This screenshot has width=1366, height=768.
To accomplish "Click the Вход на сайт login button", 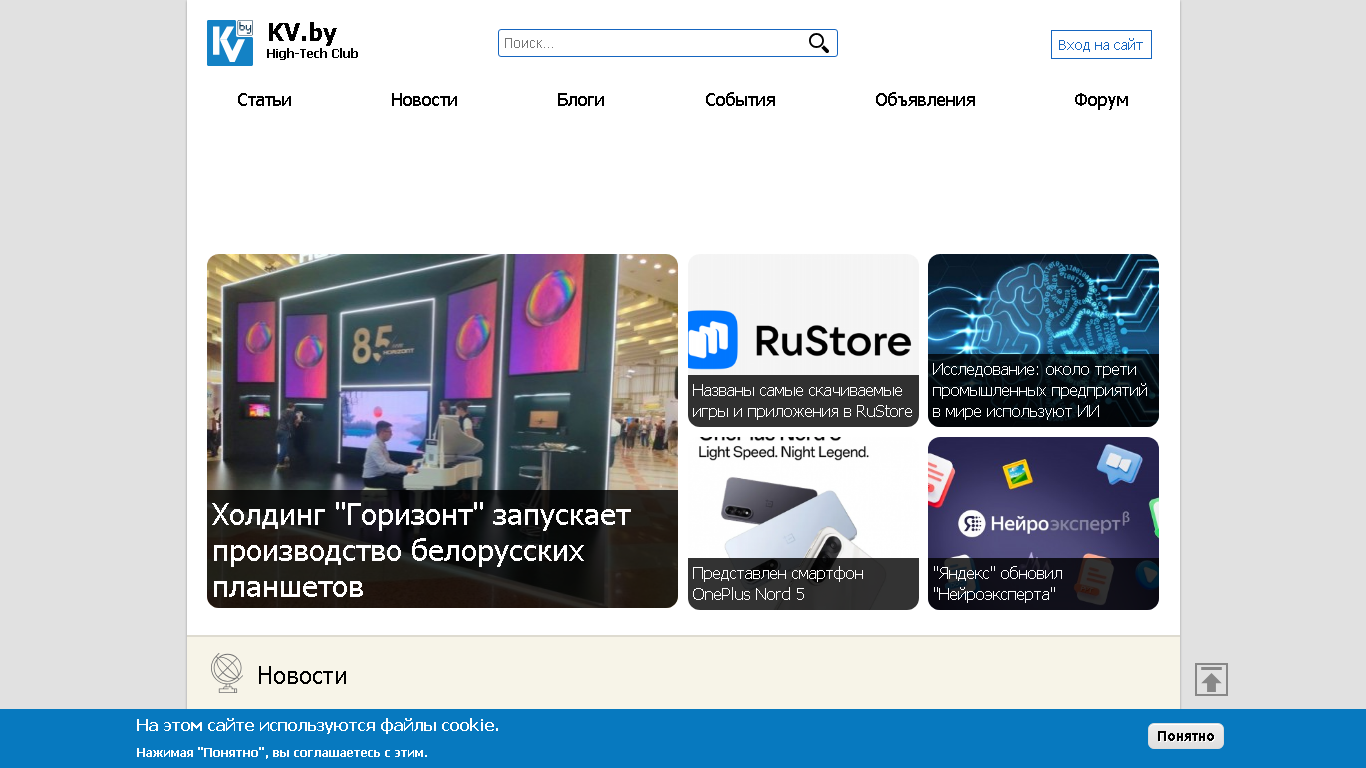I will (1101, 45).
